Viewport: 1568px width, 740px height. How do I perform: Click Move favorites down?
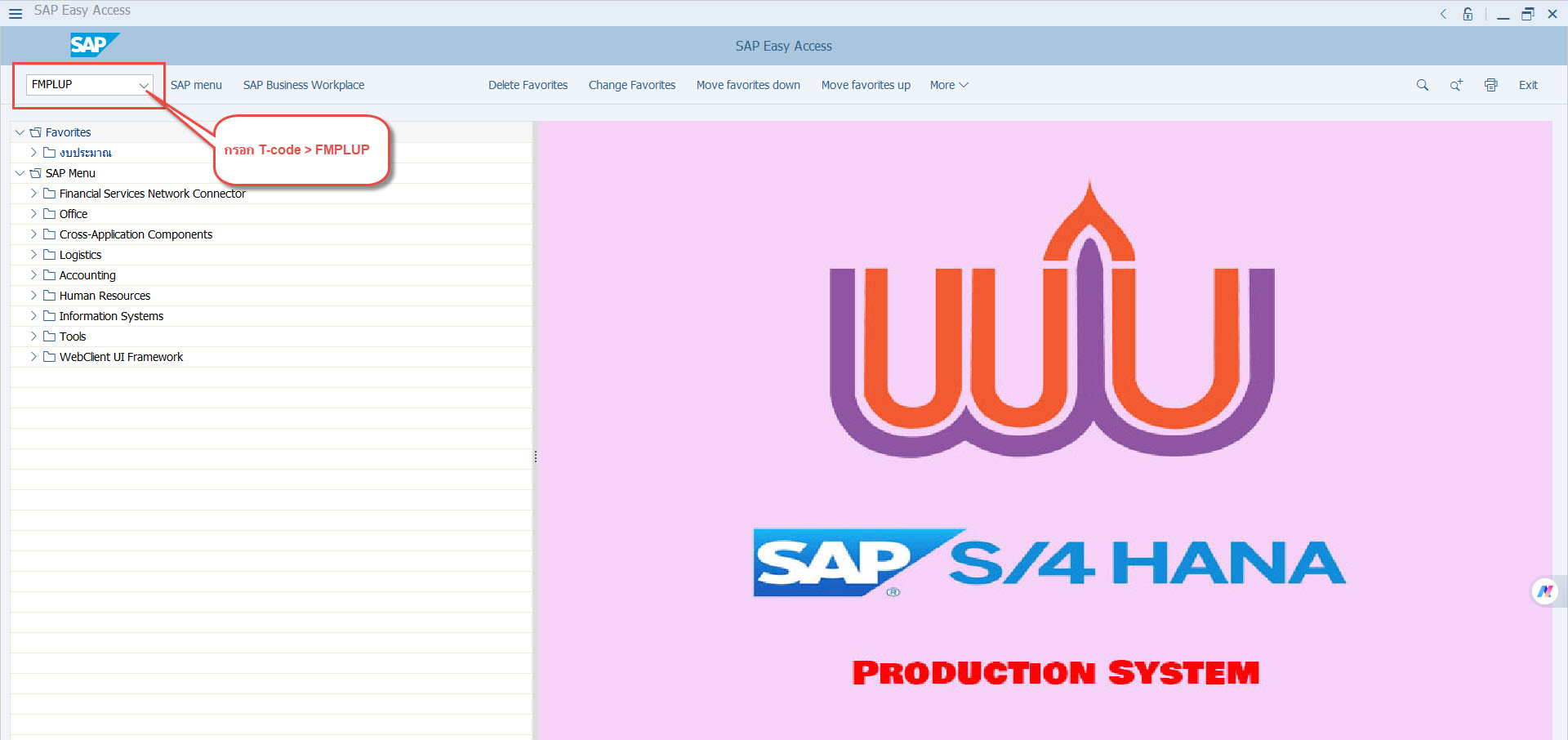(748, 85)
